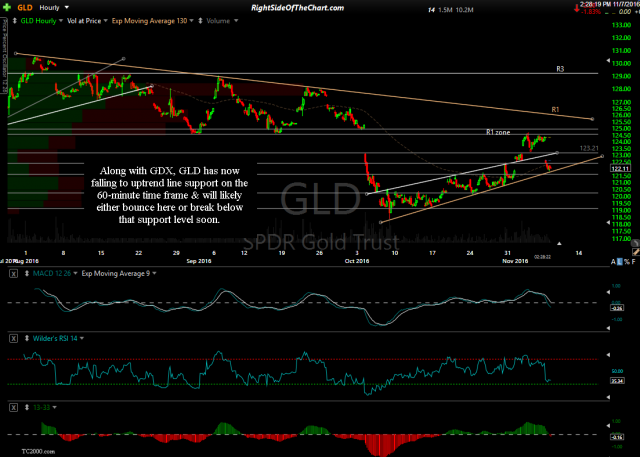Viewport: 640px width, 457px height.
Task: Click the RSI 25.34 value tag
Action: [616, 381]
